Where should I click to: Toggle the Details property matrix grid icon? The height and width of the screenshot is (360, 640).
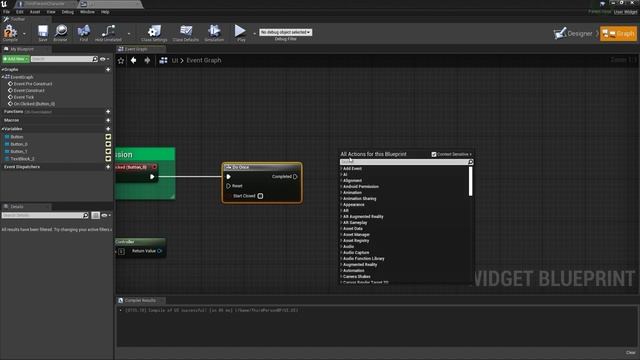(x=95, y=215)
